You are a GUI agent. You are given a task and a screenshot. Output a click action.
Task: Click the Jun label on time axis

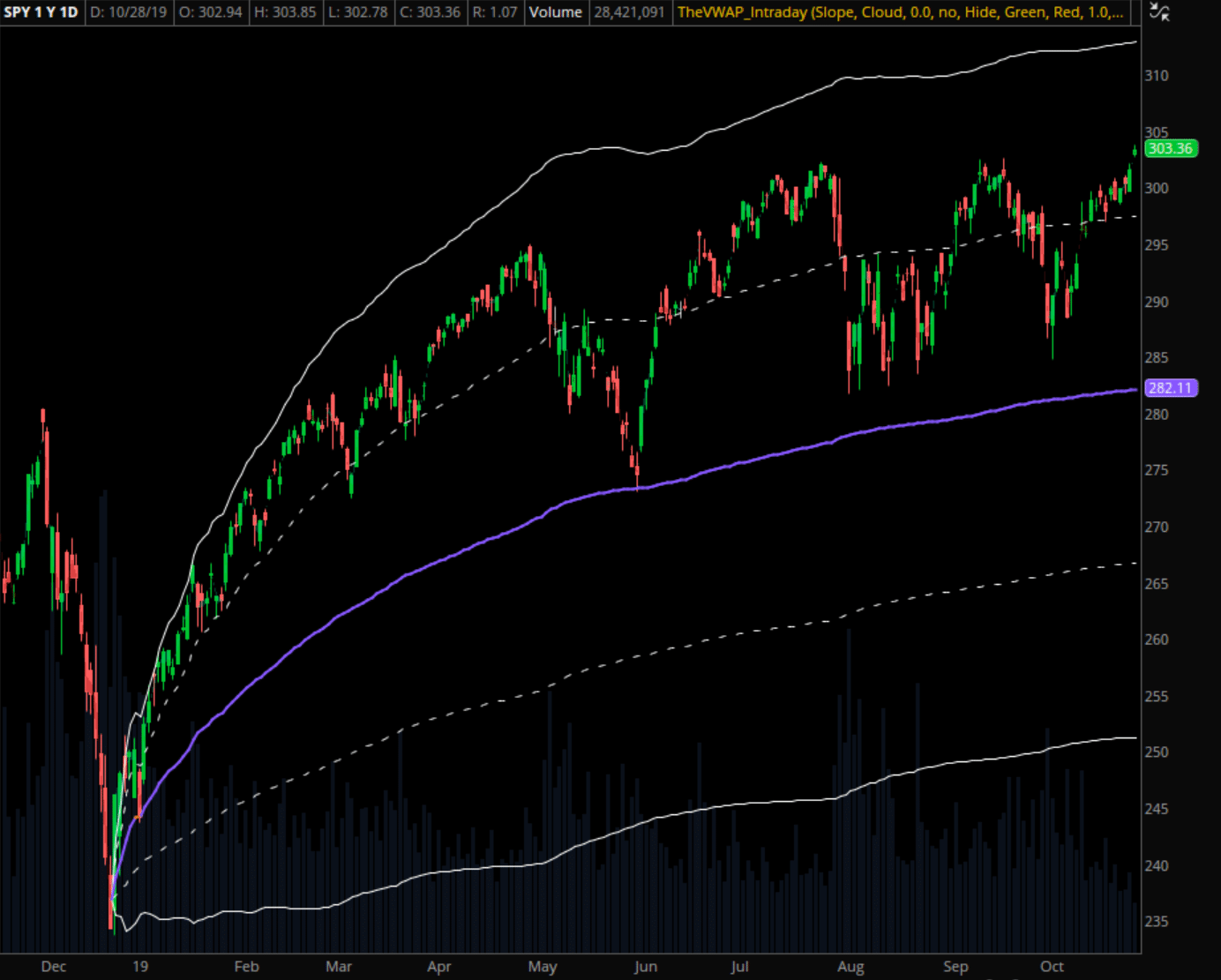646,967
